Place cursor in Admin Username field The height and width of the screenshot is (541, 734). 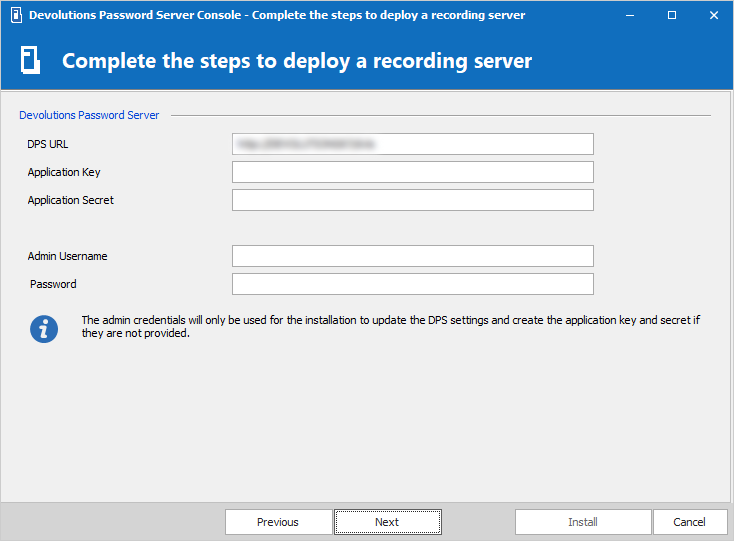412,256
